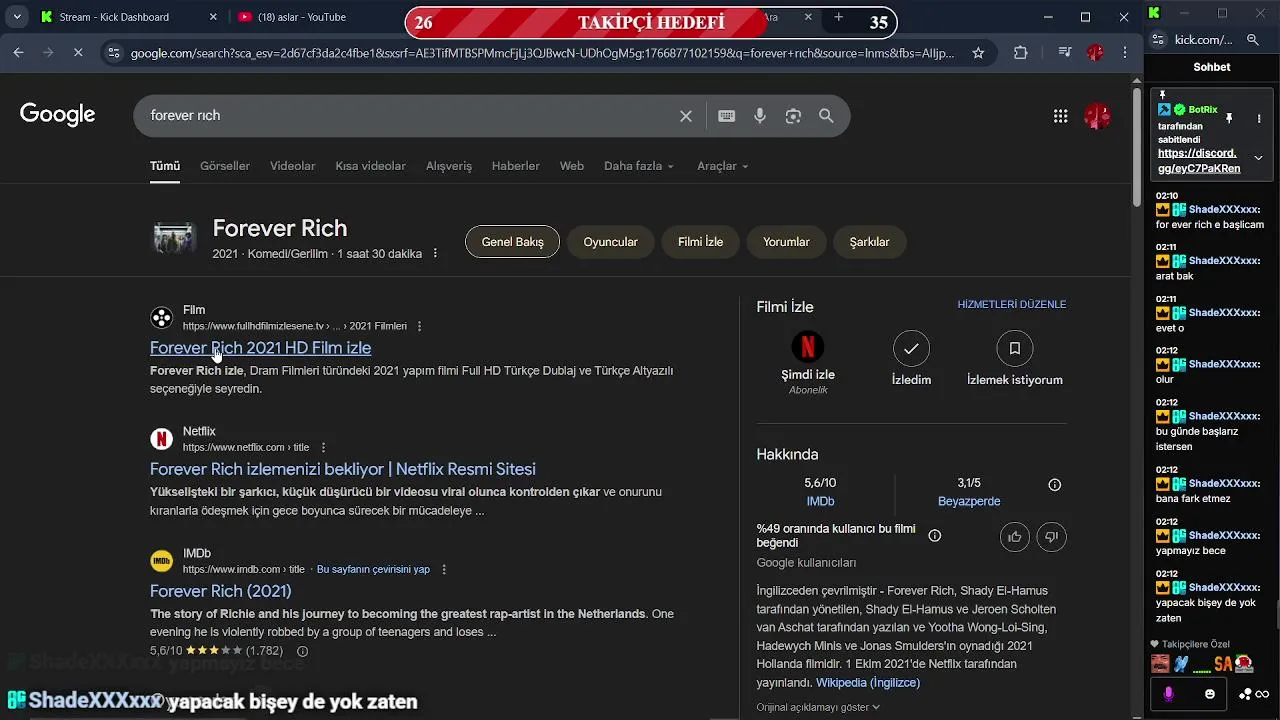Open media control icon in Chrome toolbar

click(1065, 53)
